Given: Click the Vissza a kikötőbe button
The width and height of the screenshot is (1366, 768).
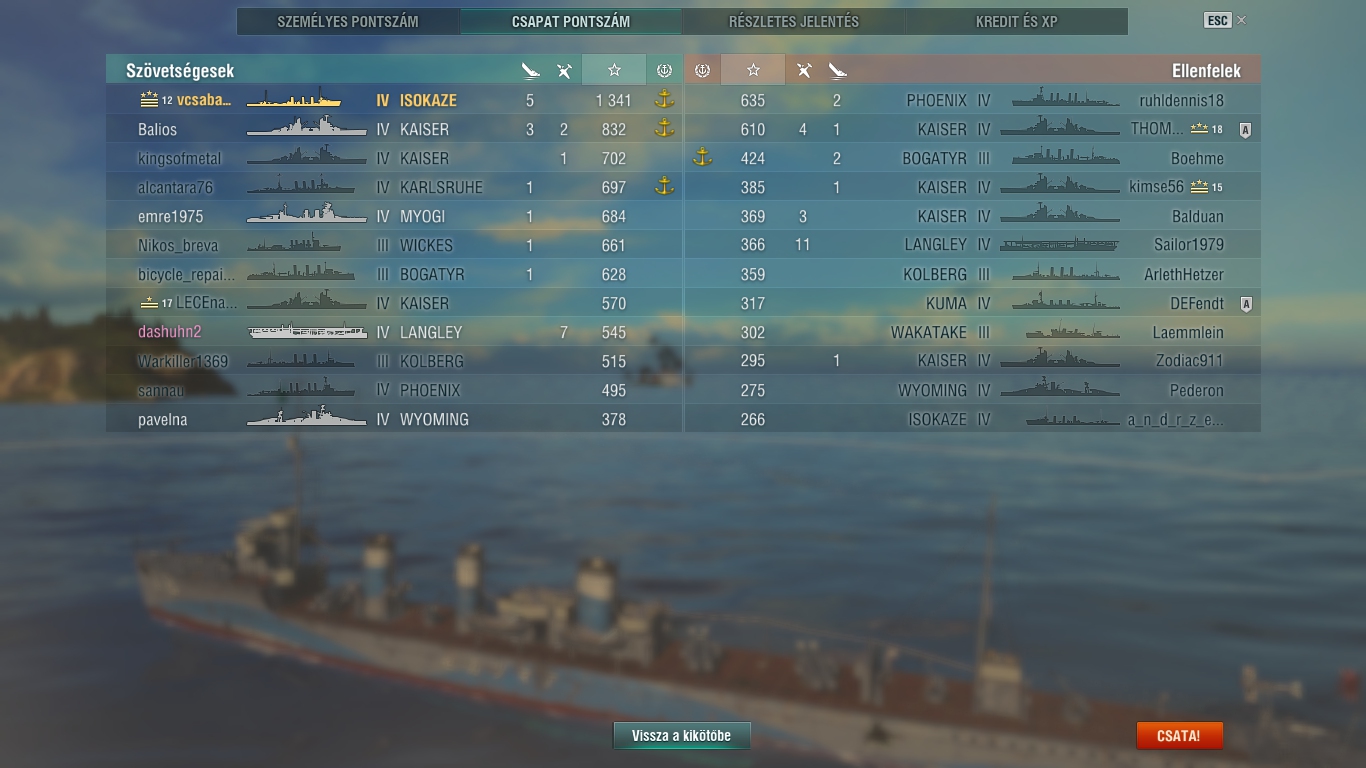Looking at the screenshot, I should click(x=681, y=735).
